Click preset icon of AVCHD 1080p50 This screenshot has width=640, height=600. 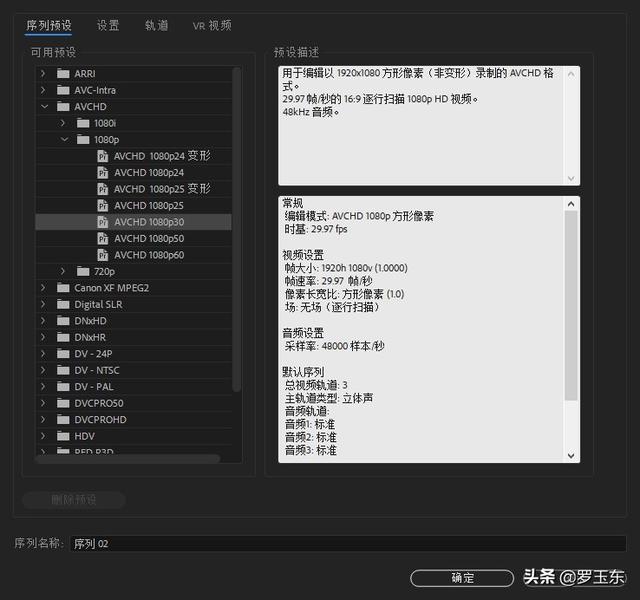pos(103,238)
